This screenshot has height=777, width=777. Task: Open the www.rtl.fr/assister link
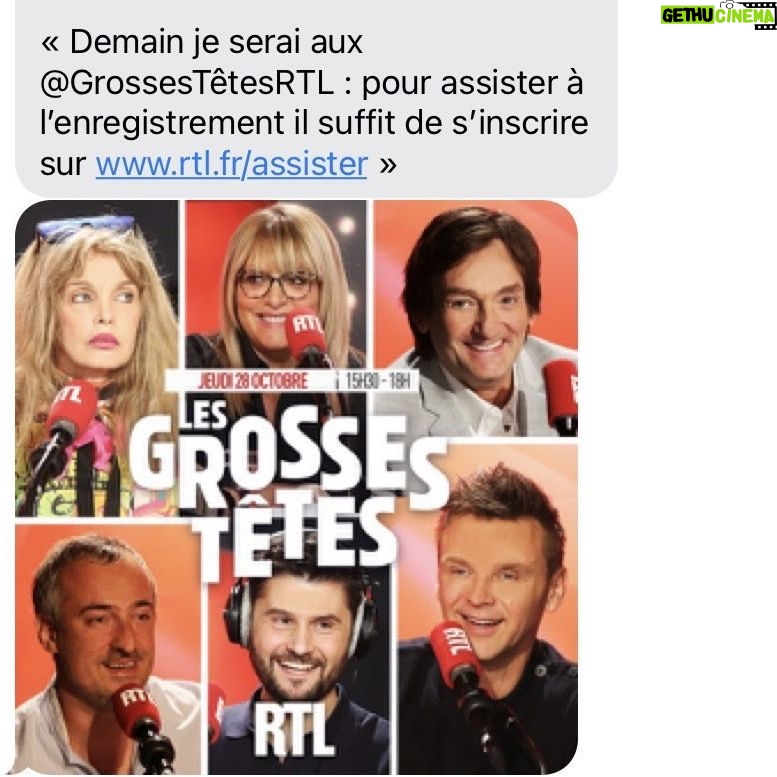coord(231,164)
